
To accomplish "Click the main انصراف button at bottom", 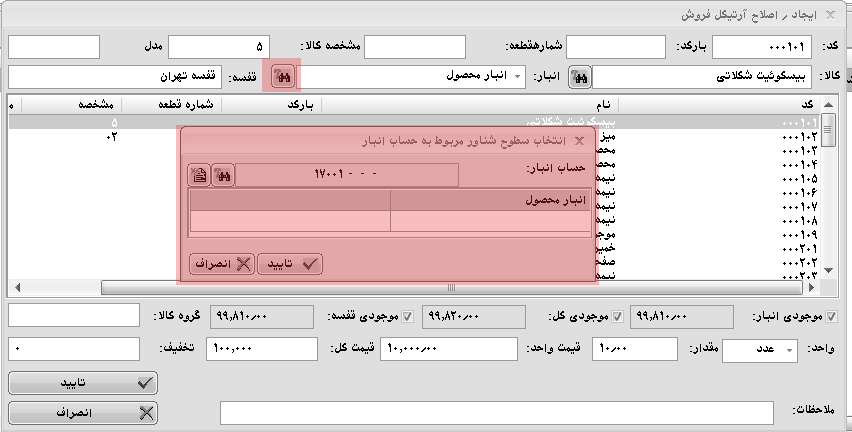I will click(83, 412).
